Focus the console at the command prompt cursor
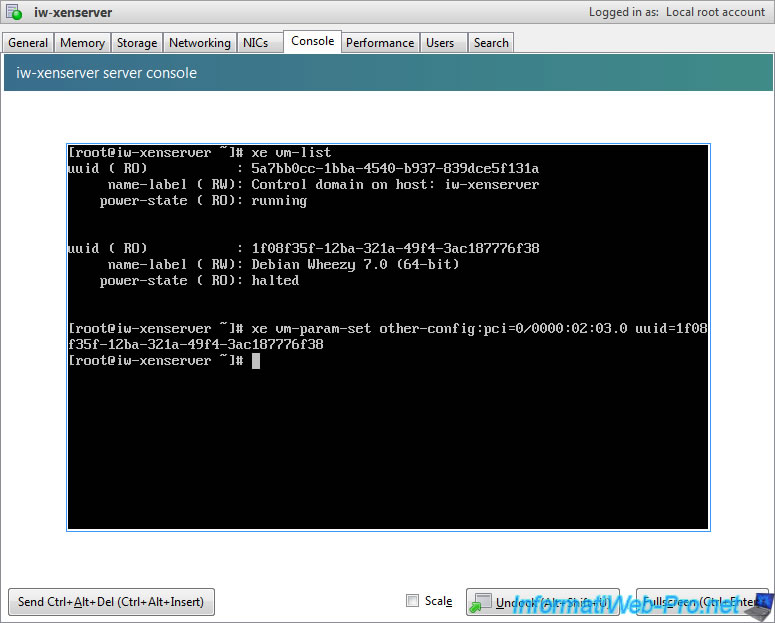Viewport: 775px width, 623px height. pyautogui.click(x=256, y=361)
